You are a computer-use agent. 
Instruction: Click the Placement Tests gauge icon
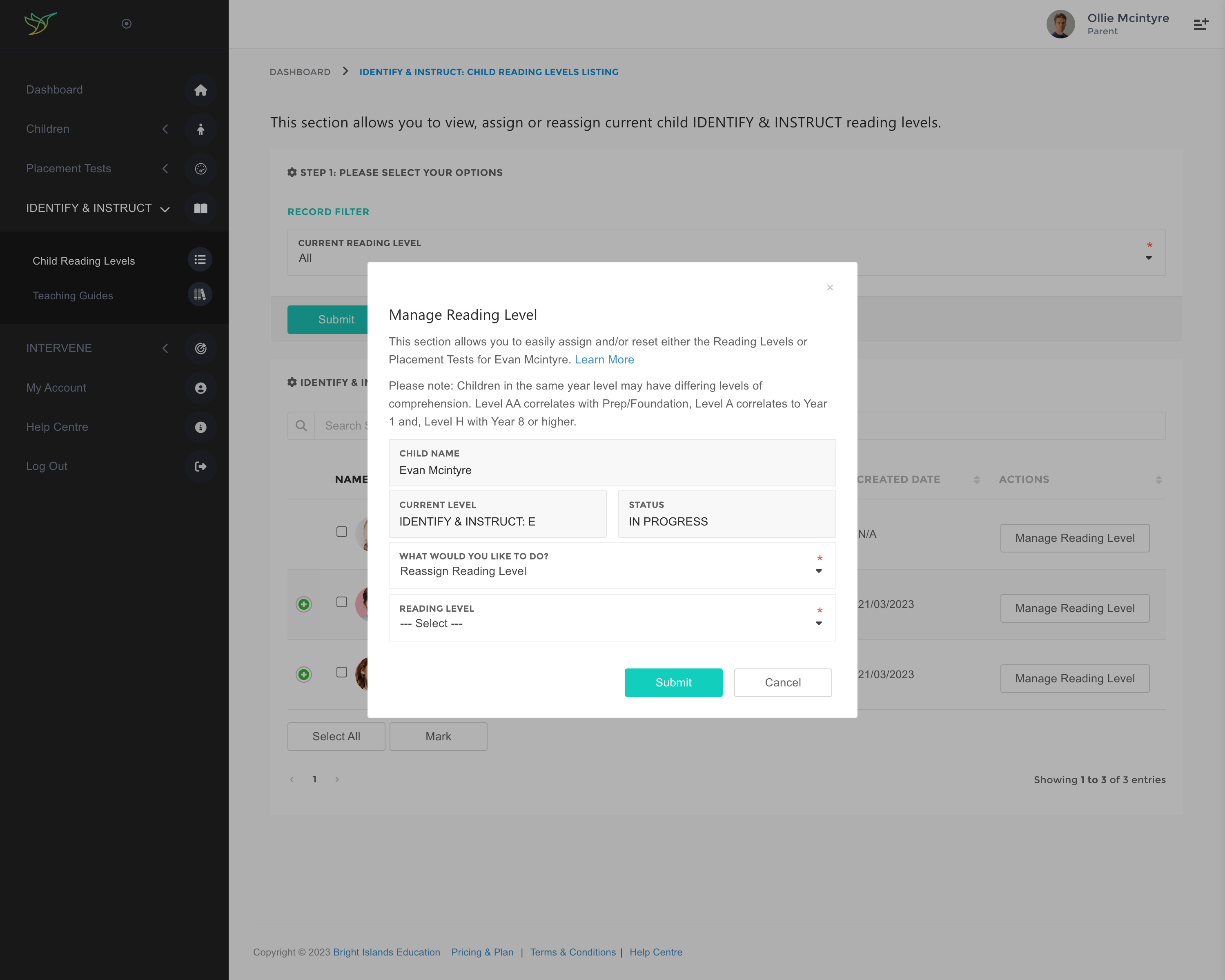pos(200,169)
